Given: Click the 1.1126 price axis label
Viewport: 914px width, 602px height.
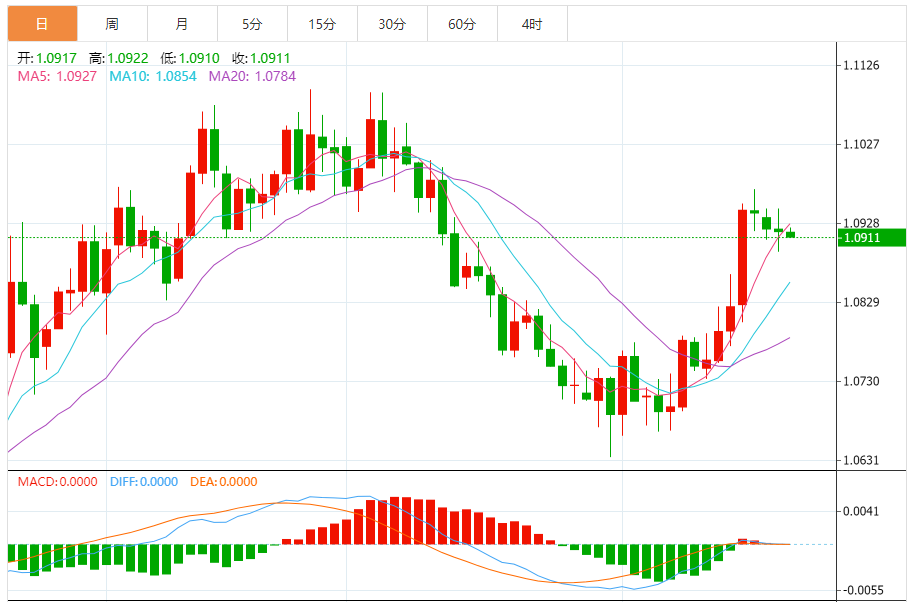Looking at the screenshot, I should click(x=862, y=65).
